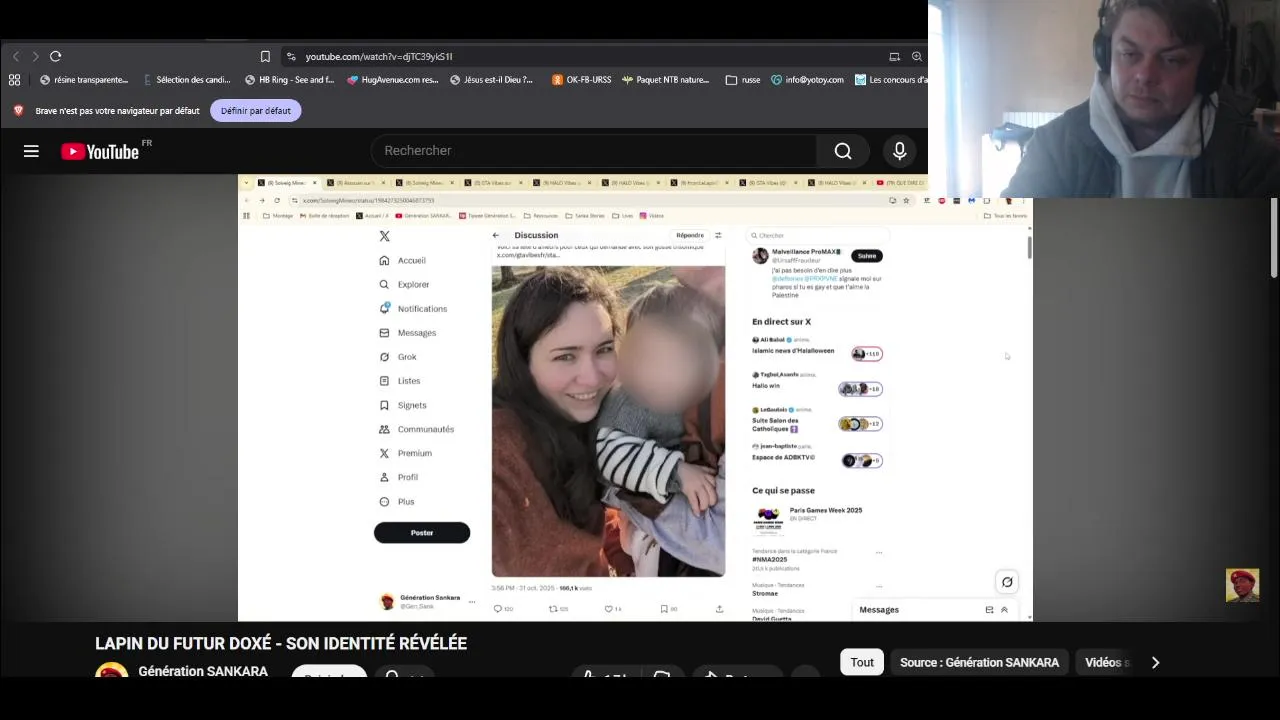
Task: Open the zoom magnifier icon in address bar
Action: coord(917,56)
